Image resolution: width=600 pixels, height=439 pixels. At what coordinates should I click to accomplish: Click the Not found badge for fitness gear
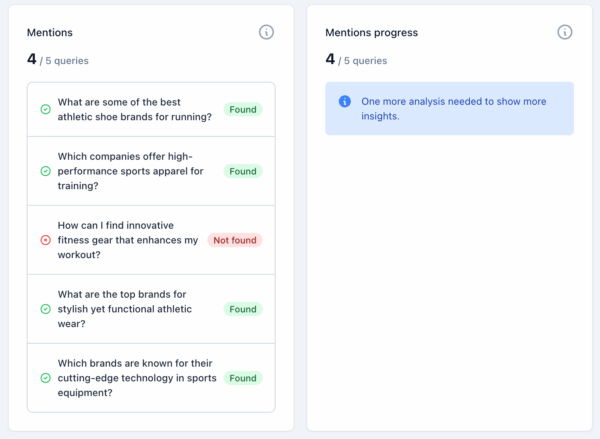(235, 240)
